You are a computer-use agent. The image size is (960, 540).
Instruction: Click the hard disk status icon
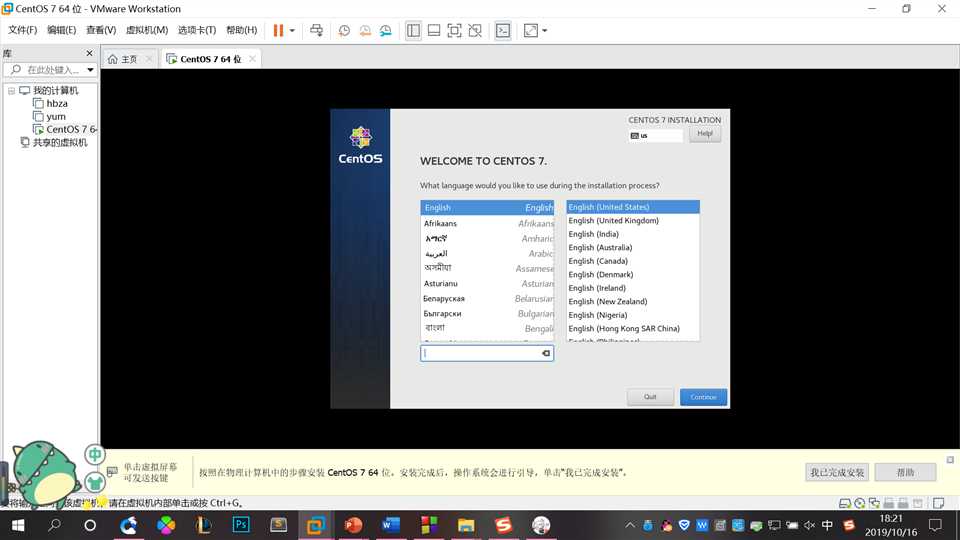[845, 503]
